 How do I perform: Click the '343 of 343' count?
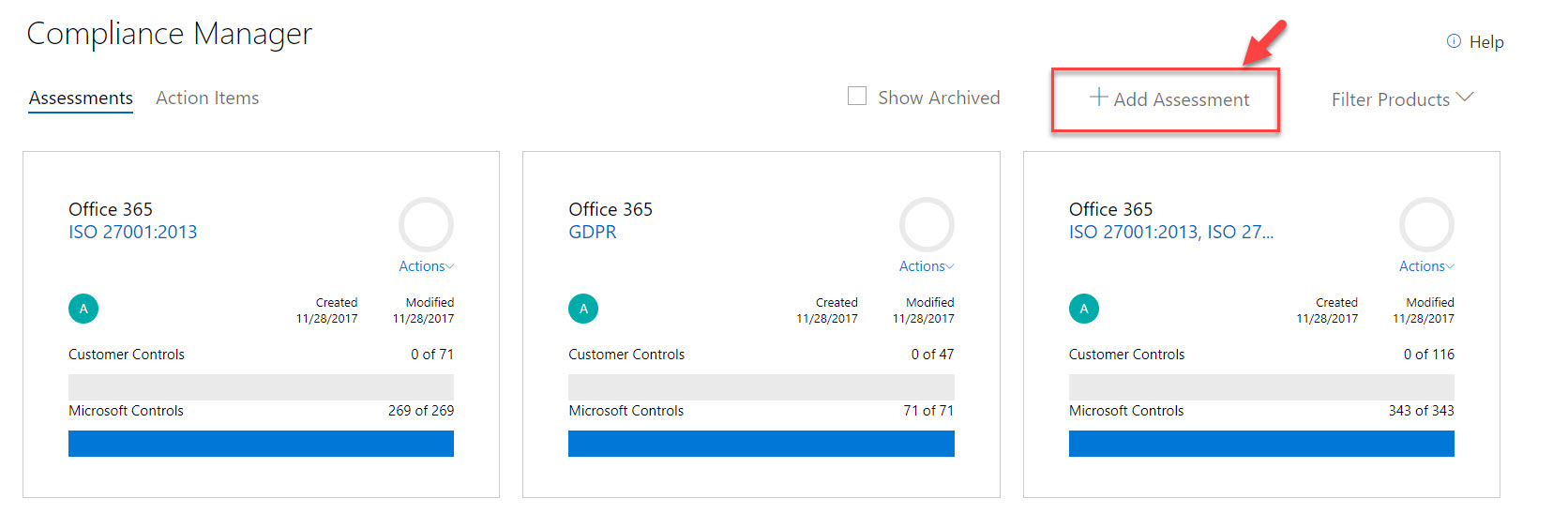(1422, 411)
